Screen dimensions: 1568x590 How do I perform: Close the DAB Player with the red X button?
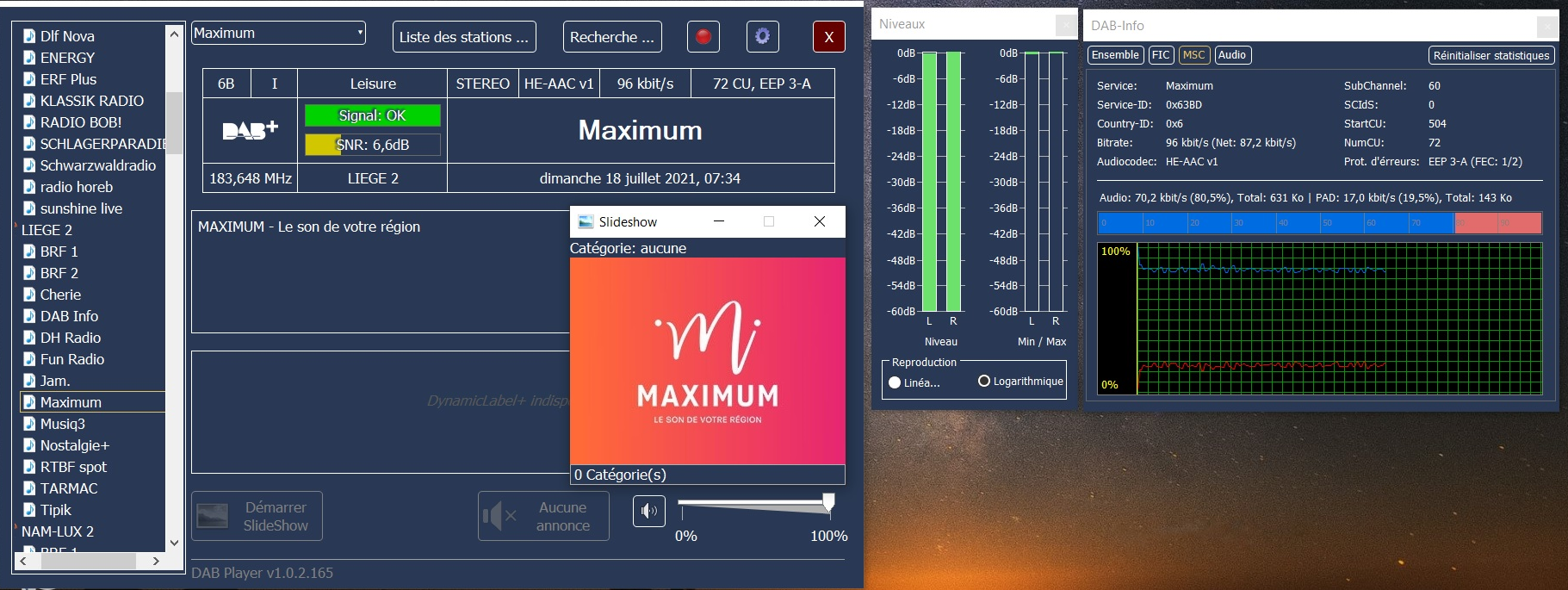point(828,36)
